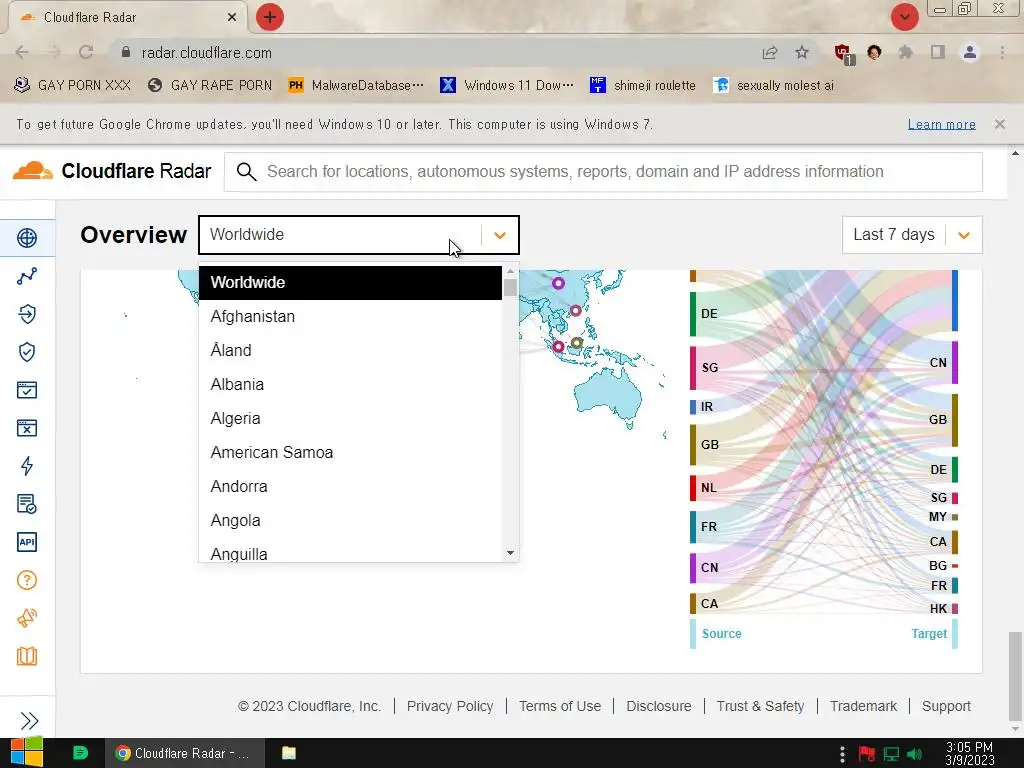Open the shield arrow Security icon in sidebar
The height and width of the screenshot is (768, 1024).
click(27, 314)
